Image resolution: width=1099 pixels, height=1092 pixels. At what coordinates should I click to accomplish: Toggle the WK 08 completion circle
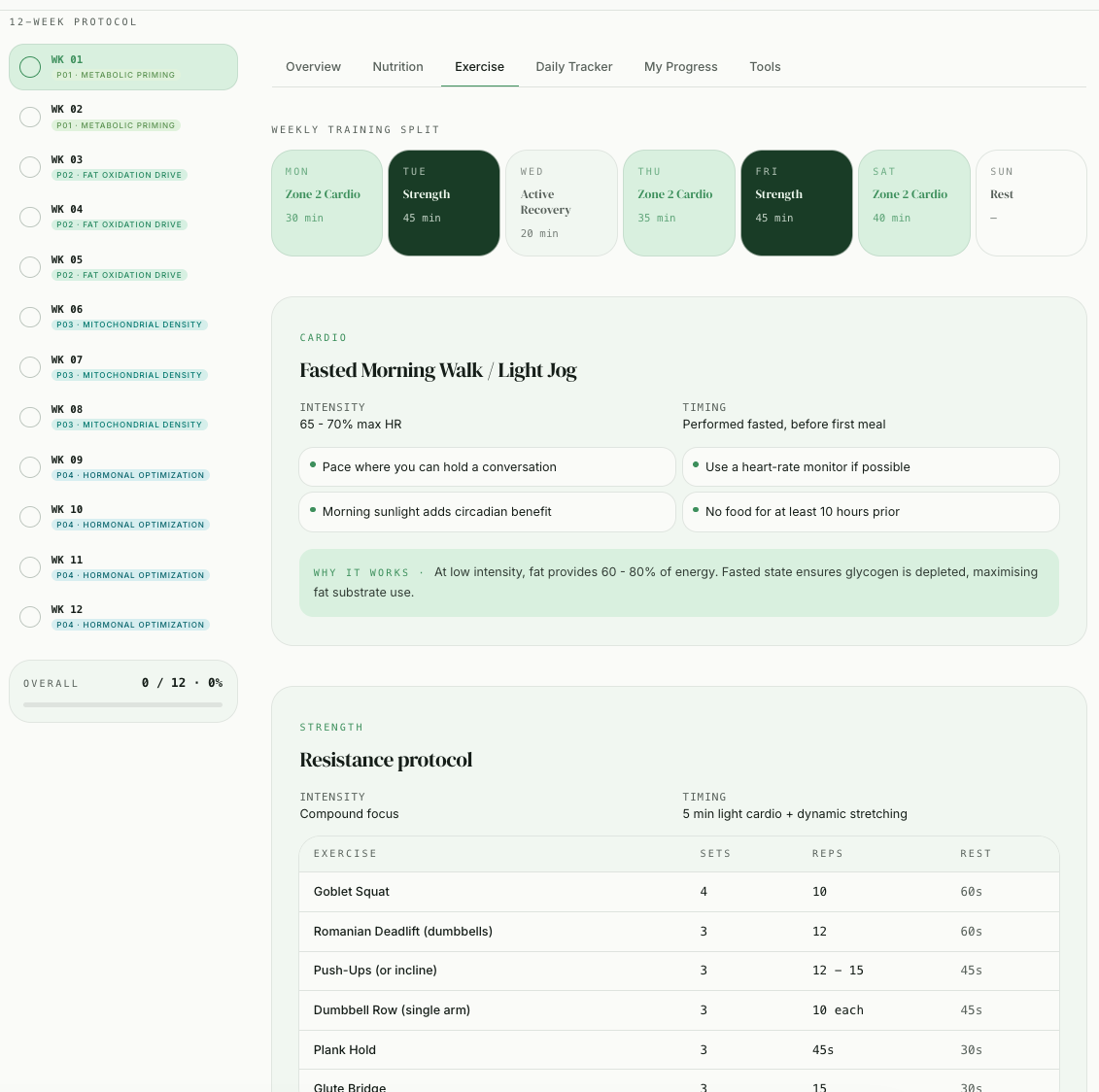tap(30, 417)
